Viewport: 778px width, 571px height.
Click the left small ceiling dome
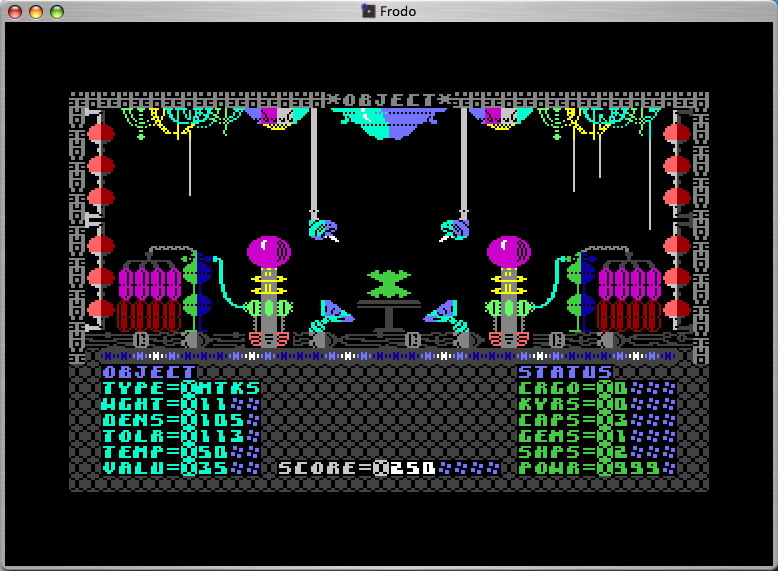click(x=276, y=119)
